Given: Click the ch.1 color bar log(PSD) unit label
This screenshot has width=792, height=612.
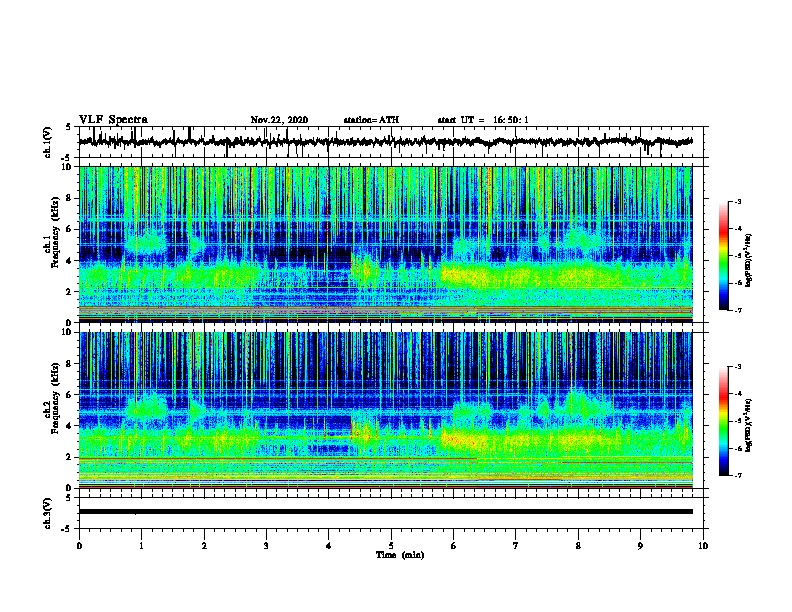Looking at the screenshot, I should 748,261.
